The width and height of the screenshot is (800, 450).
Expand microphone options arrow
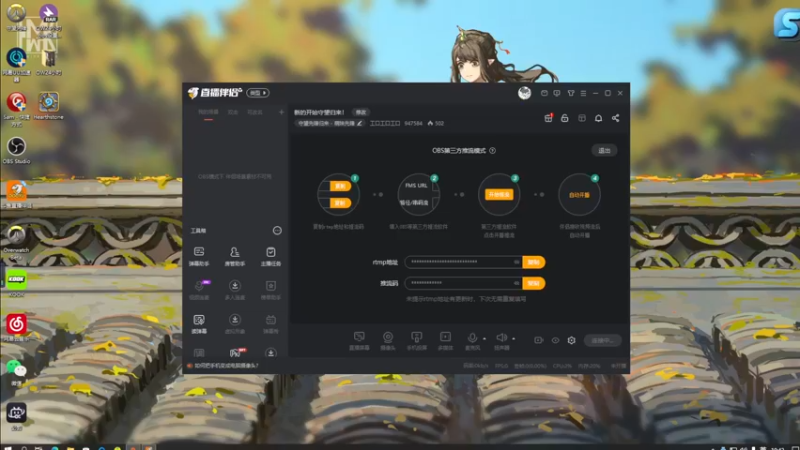coord(485,339)
